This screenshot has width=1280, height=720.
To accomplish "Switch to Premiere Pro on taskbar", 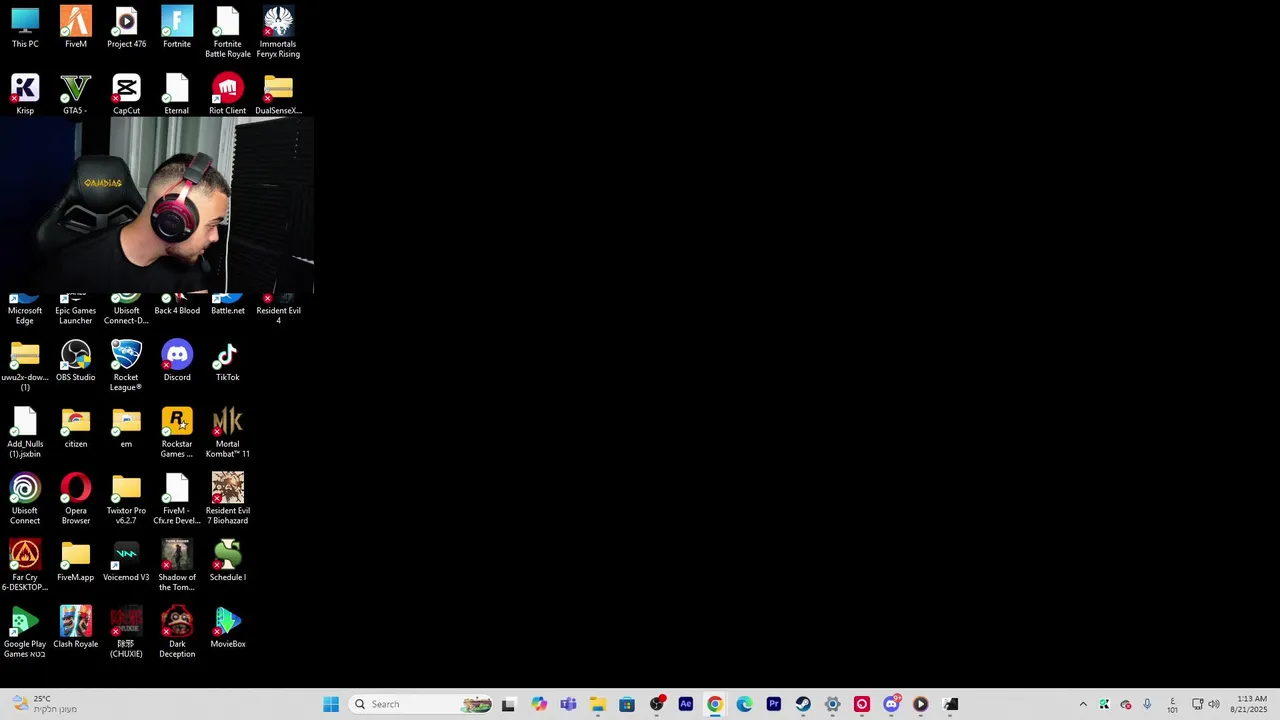I will (x=774, y=704).
